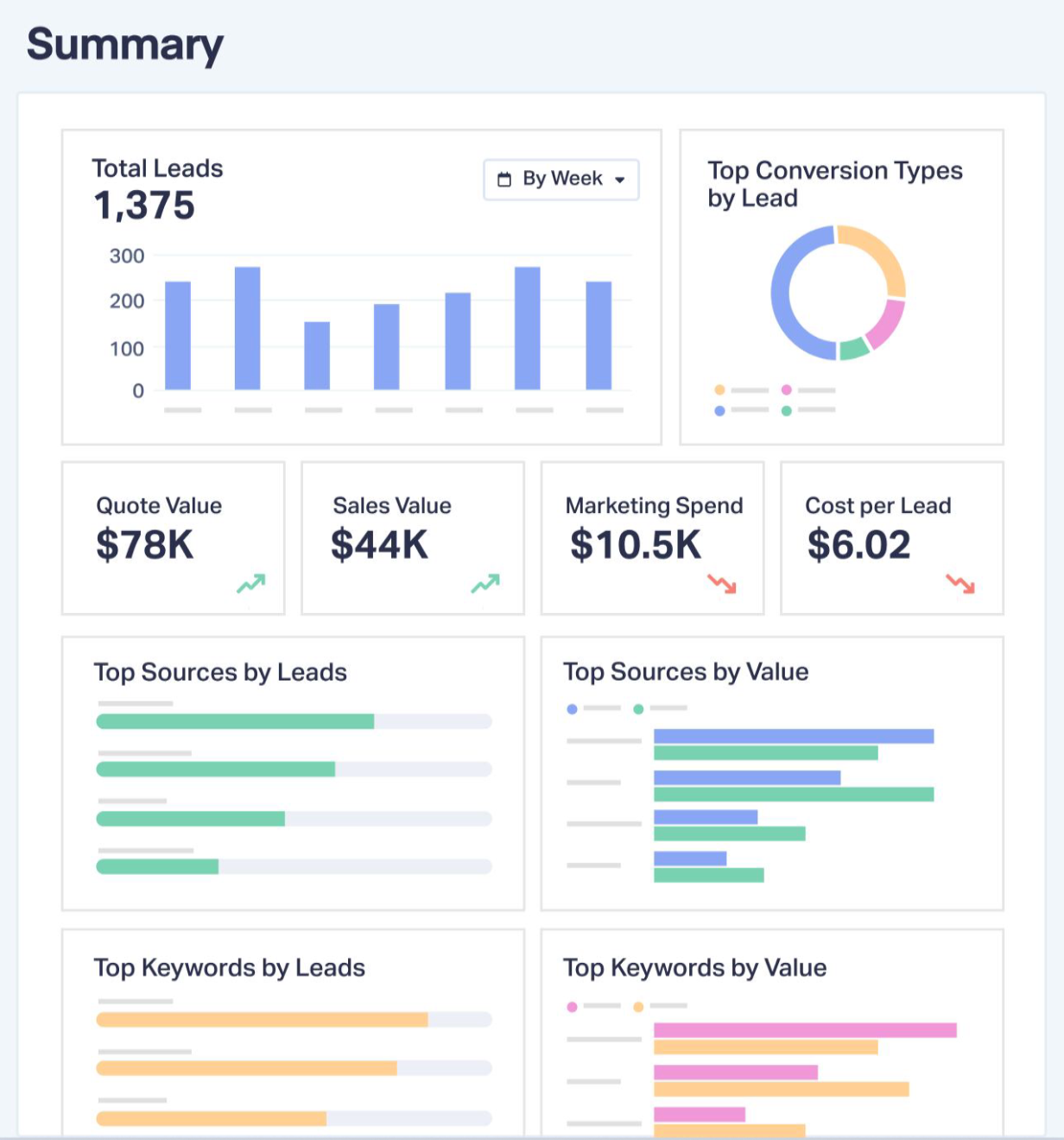Viewport: 1064px width, 1140px height.
Task: Click the top orange bar in Top Keywords by Leads
Action: [262, 1020]
